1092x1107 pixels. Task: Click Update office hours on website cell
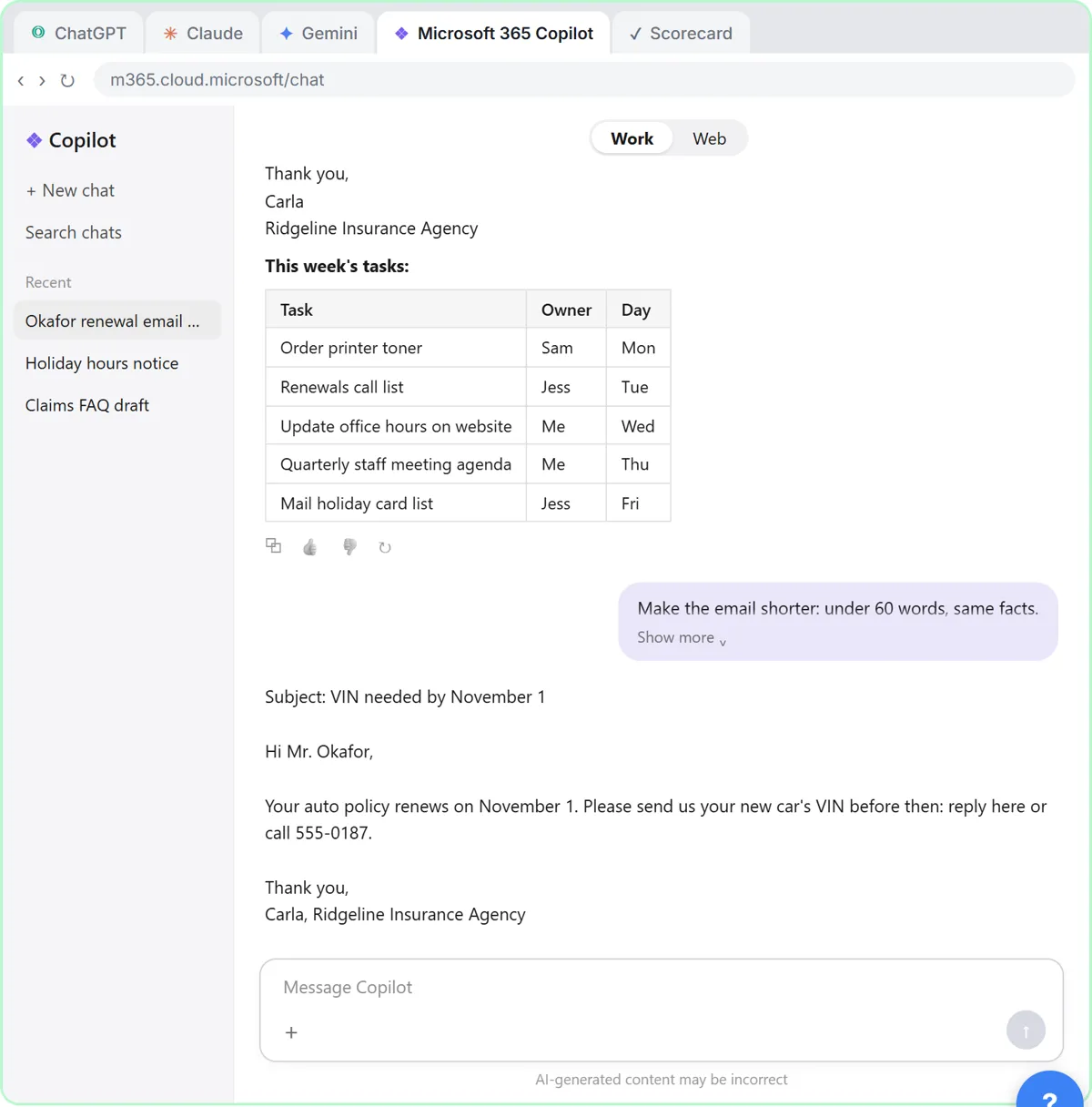[396, 426]
